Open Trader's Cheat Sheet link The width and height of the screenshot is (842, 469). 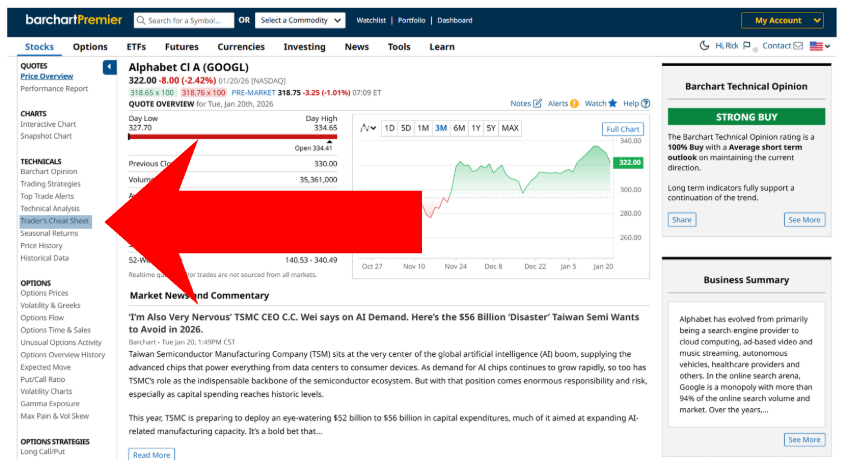pyautogui.click(x=55, y=221)
